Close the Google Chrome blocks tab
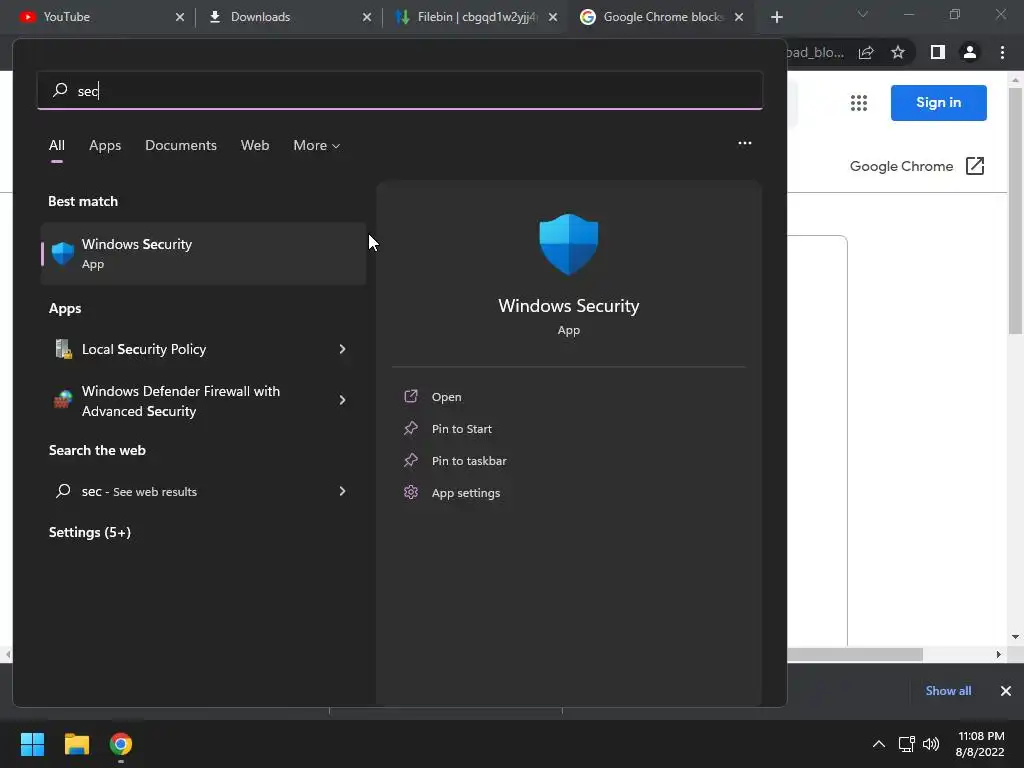Screen dimensions: 1024x768 [x=739, y=18]
